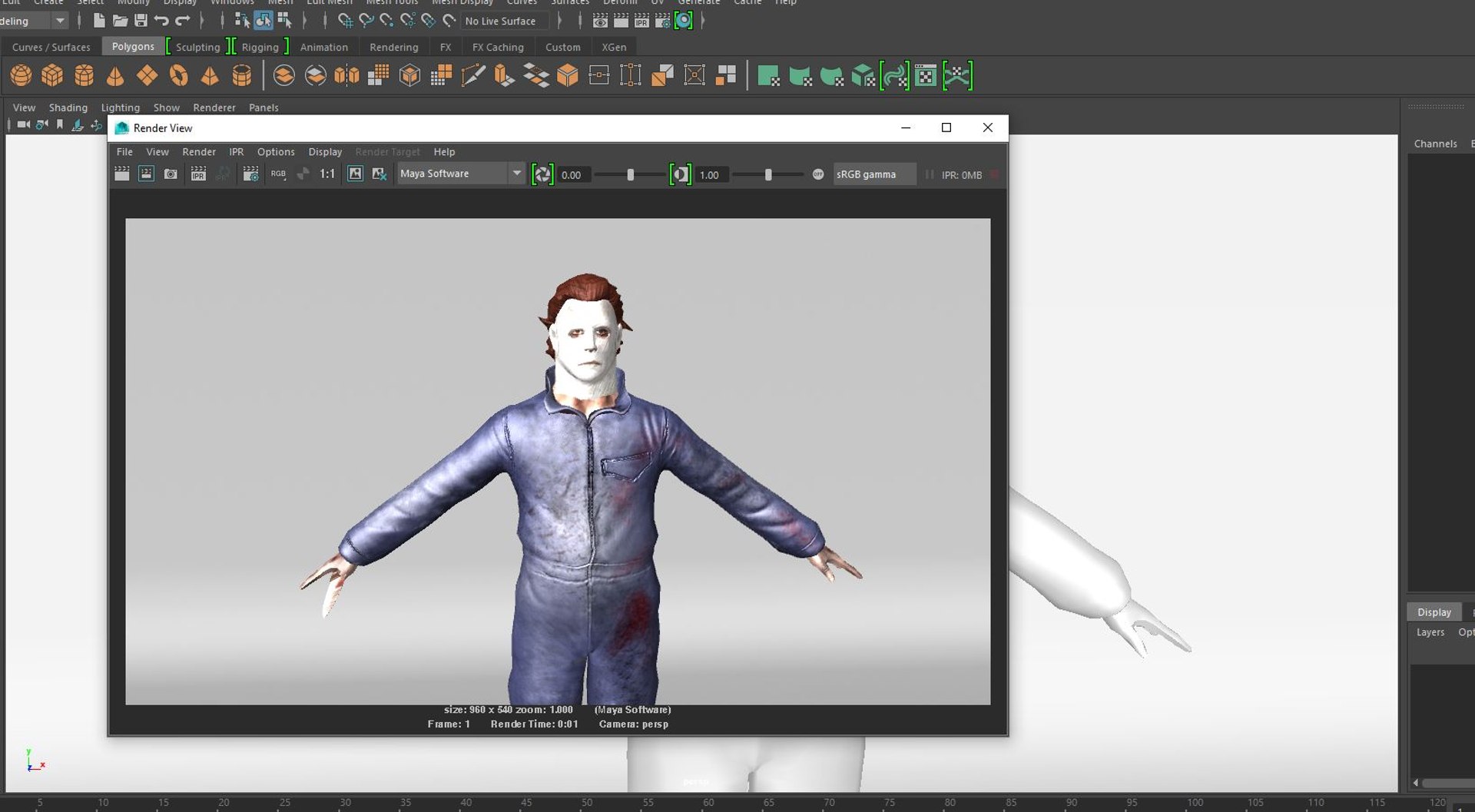Switch to the Rigging shelf tab
This screenshot has width=1475, height=812.
(x=260, y=47)
